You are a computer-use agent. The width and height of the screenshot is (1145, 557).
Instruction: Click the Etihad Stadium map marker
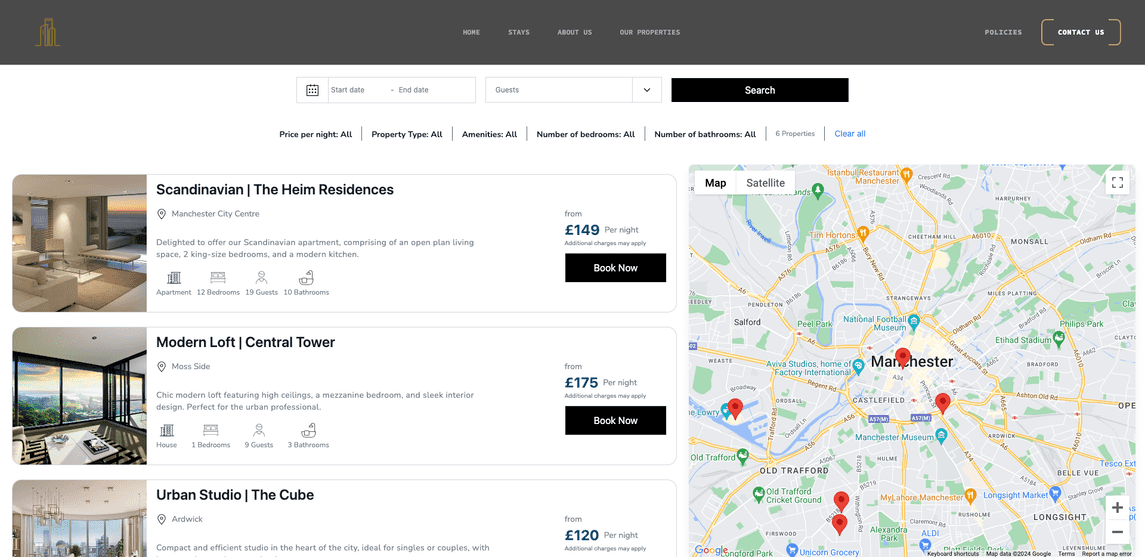[x=1059, y=337]
